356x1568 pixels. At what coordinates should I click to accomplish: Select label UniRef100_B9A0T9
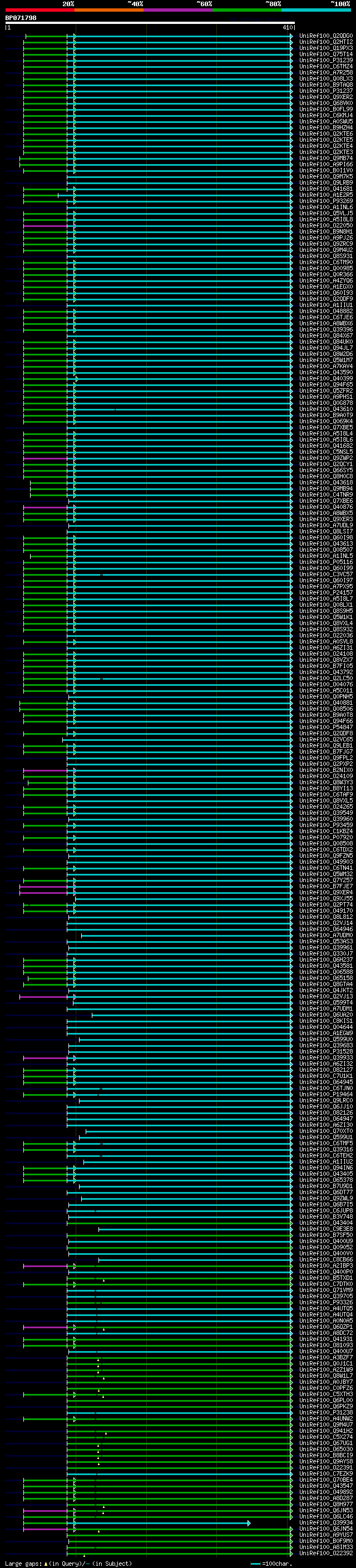326,415
